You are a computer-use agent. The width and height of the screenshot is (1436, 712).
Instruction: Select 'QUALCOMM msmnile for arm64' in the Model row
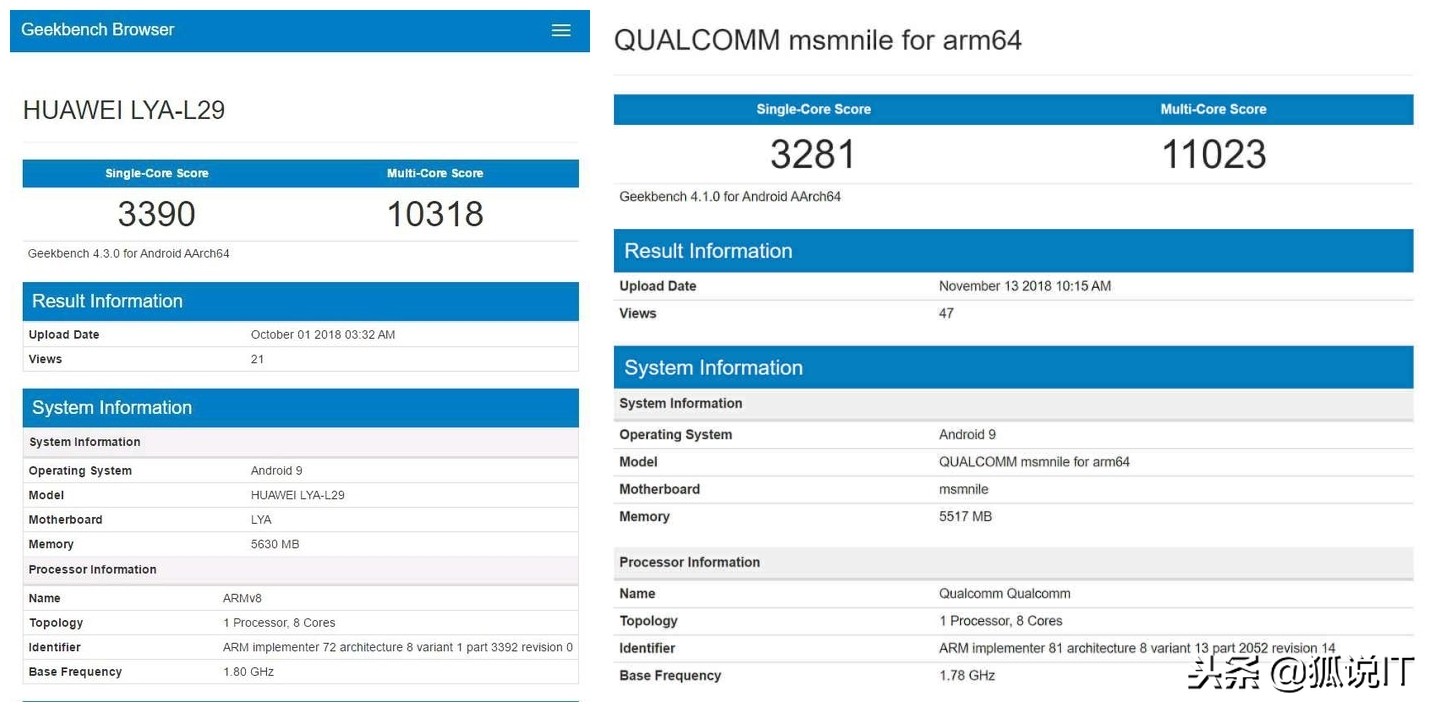1034,462
